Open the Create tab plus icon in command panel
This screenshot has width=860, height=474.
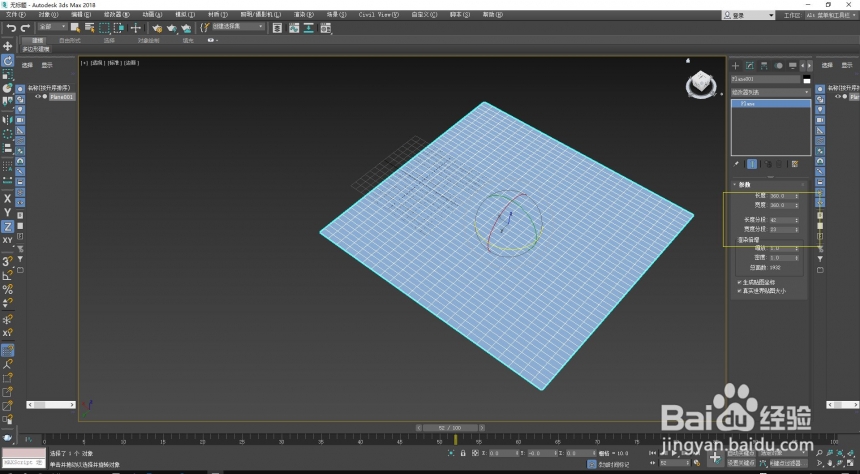tap(735, 66)
